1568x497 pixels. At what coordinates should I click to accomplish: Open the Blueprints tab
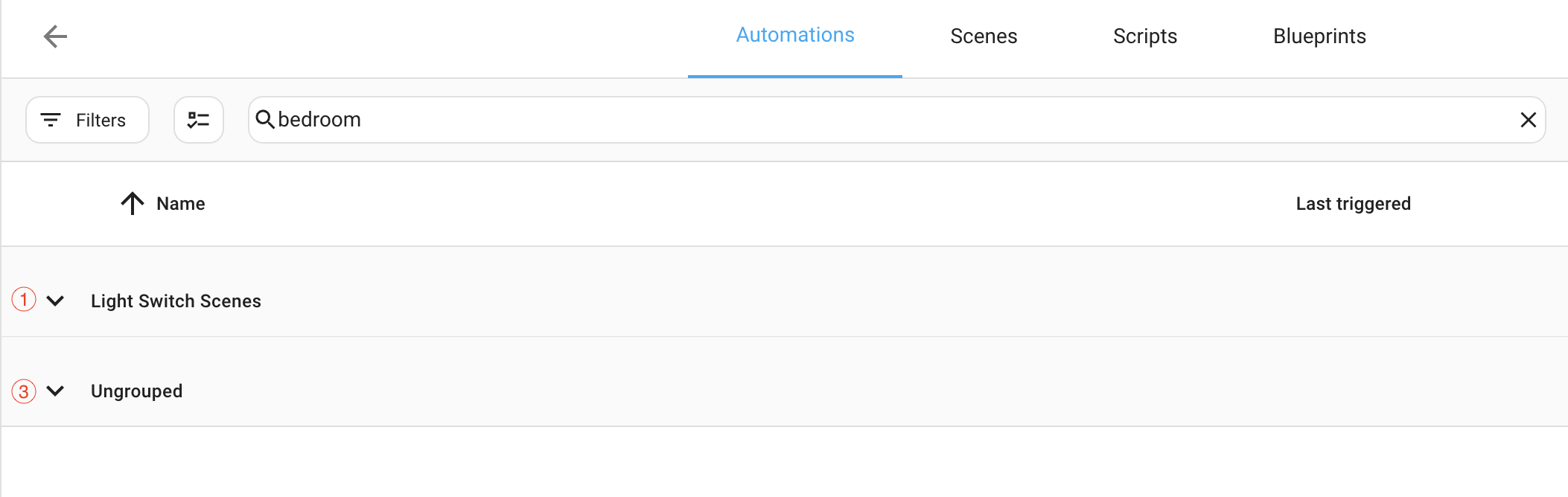(x=1319, y=36)
